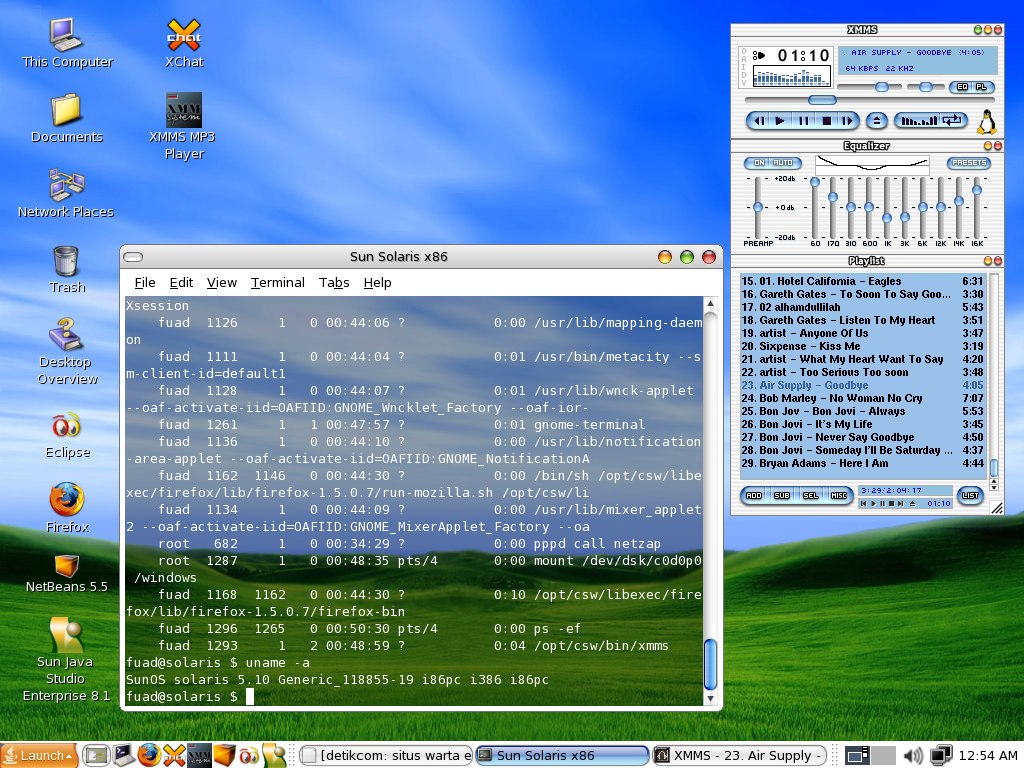1024x768 pixels.
Task: Open the SEL menu in the playlist editor
Action: point(810,495)
